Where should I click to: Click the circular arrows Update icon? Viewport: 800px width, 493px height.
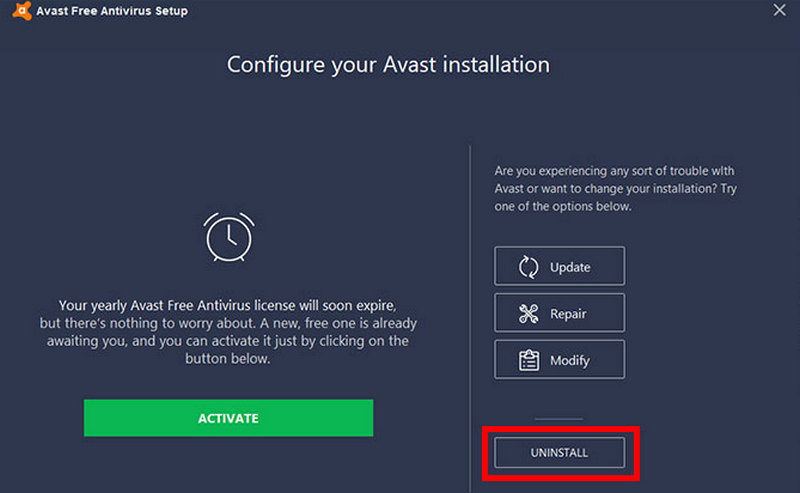pyautogui.click(x=529, y=267)
